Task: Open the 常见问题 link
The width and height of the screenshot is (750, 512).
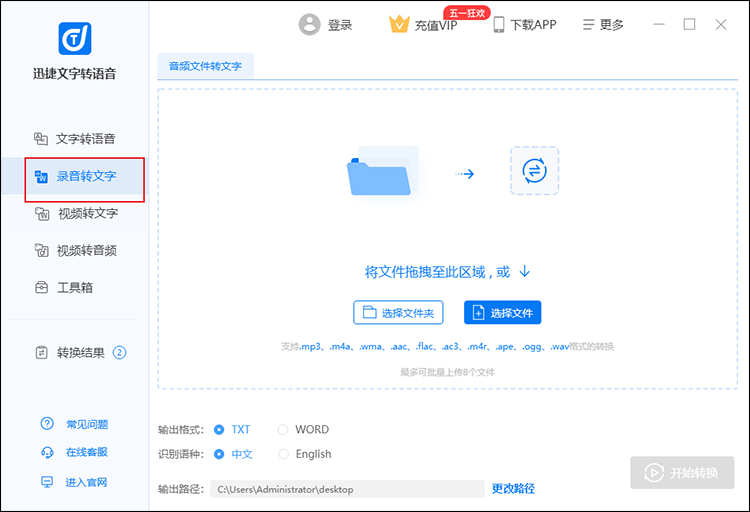Action: point(87,424)
